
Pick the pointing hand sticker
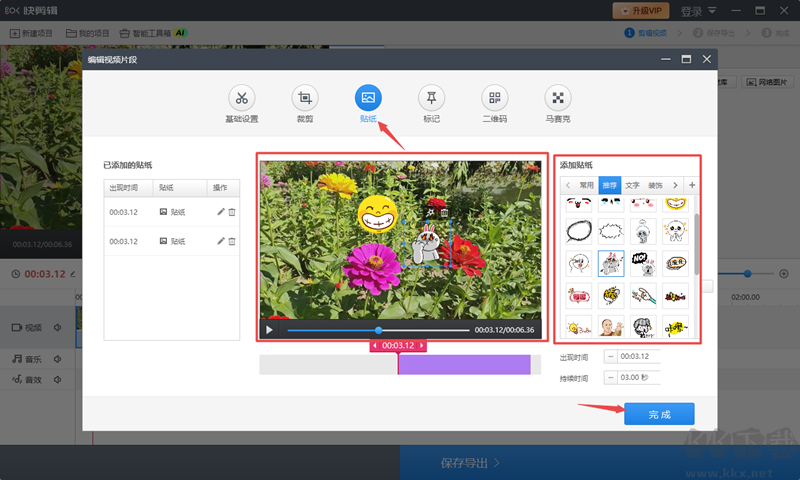[643, 296]
